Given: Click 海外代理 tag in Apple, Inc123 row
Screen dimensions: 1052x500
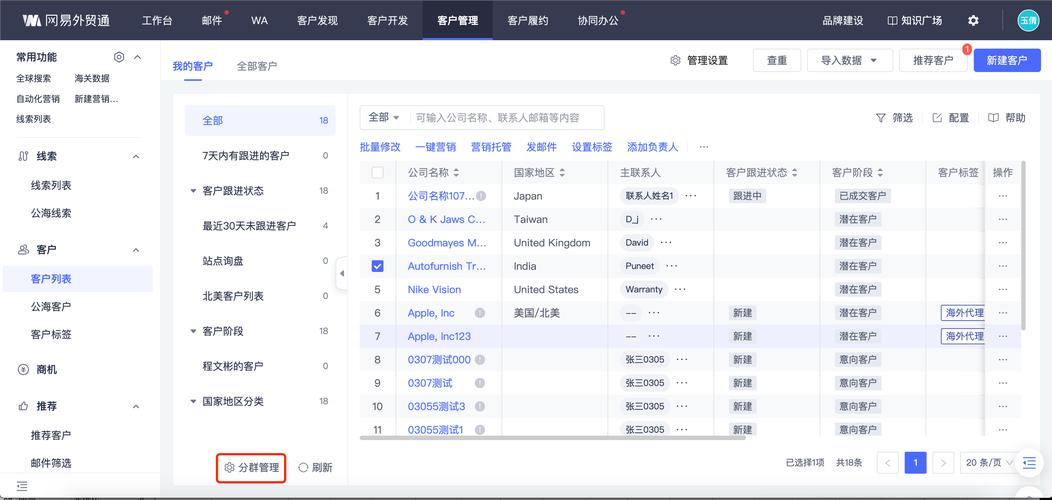Looking at the screenshot, I should (x=963, y=336).
